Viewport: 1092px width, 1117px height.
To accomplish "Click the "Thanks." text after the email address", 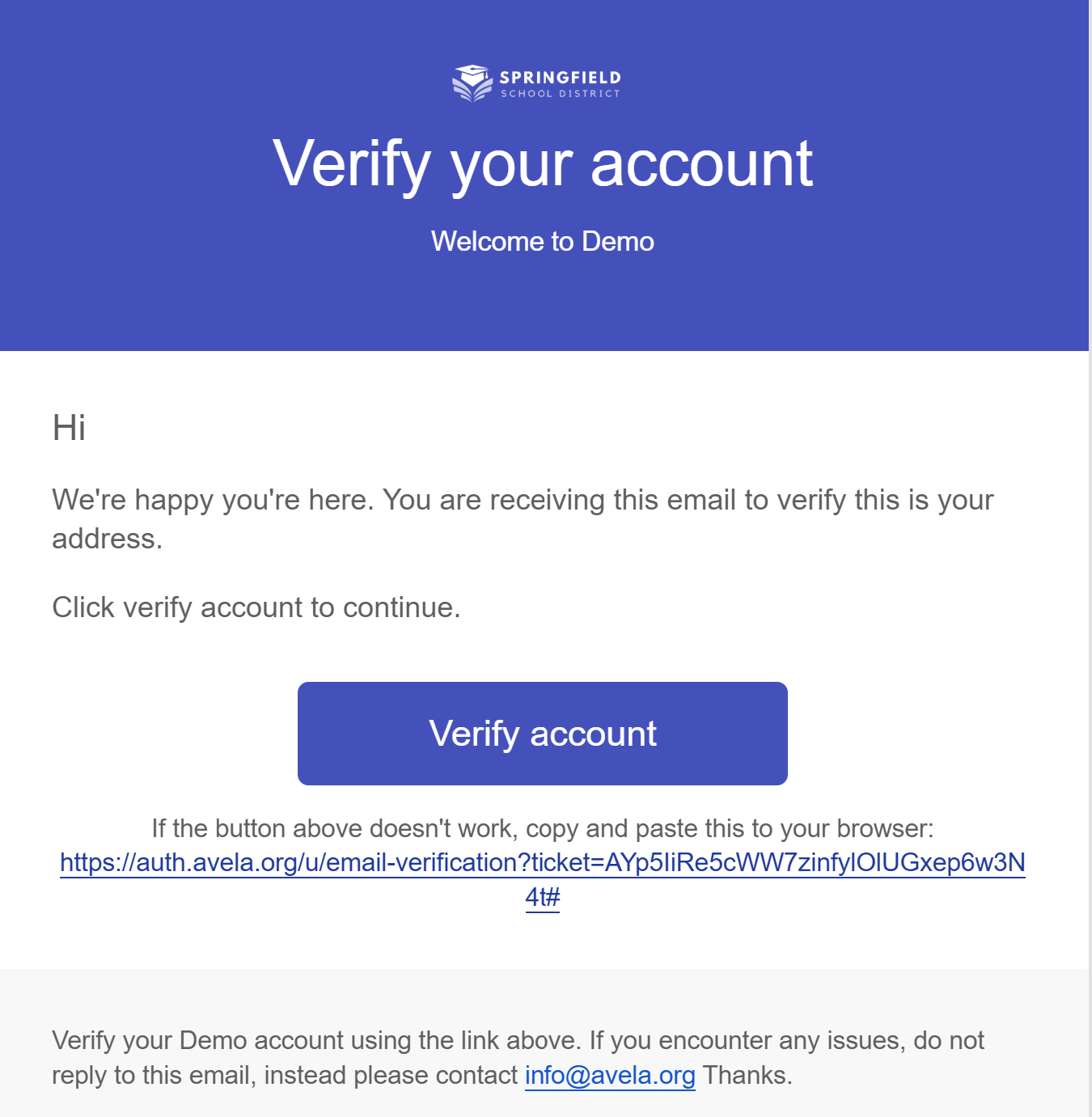I will pyautogui.click(x=747, y=1075).
